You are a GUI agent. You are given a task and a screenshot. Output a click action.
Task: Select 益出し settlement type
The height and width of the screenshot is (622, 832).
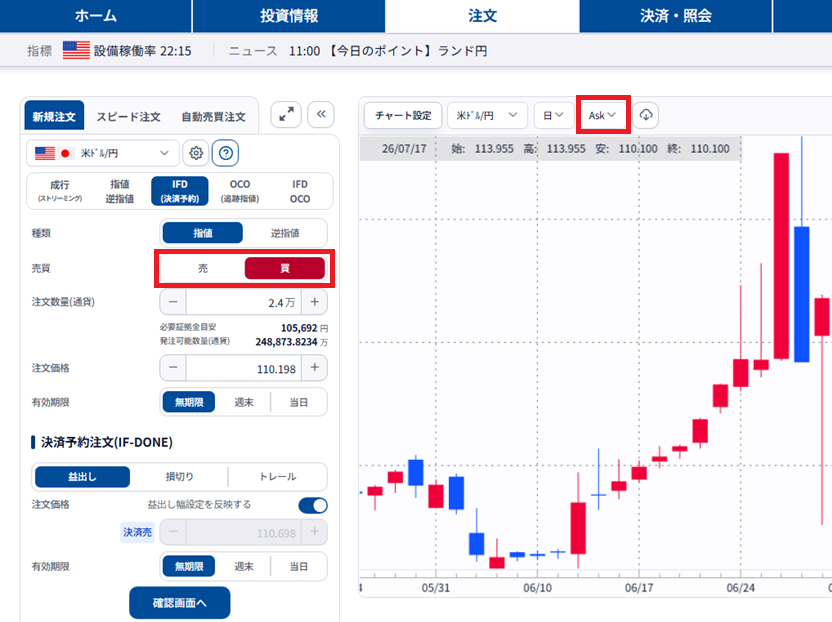tap(82, 477)
